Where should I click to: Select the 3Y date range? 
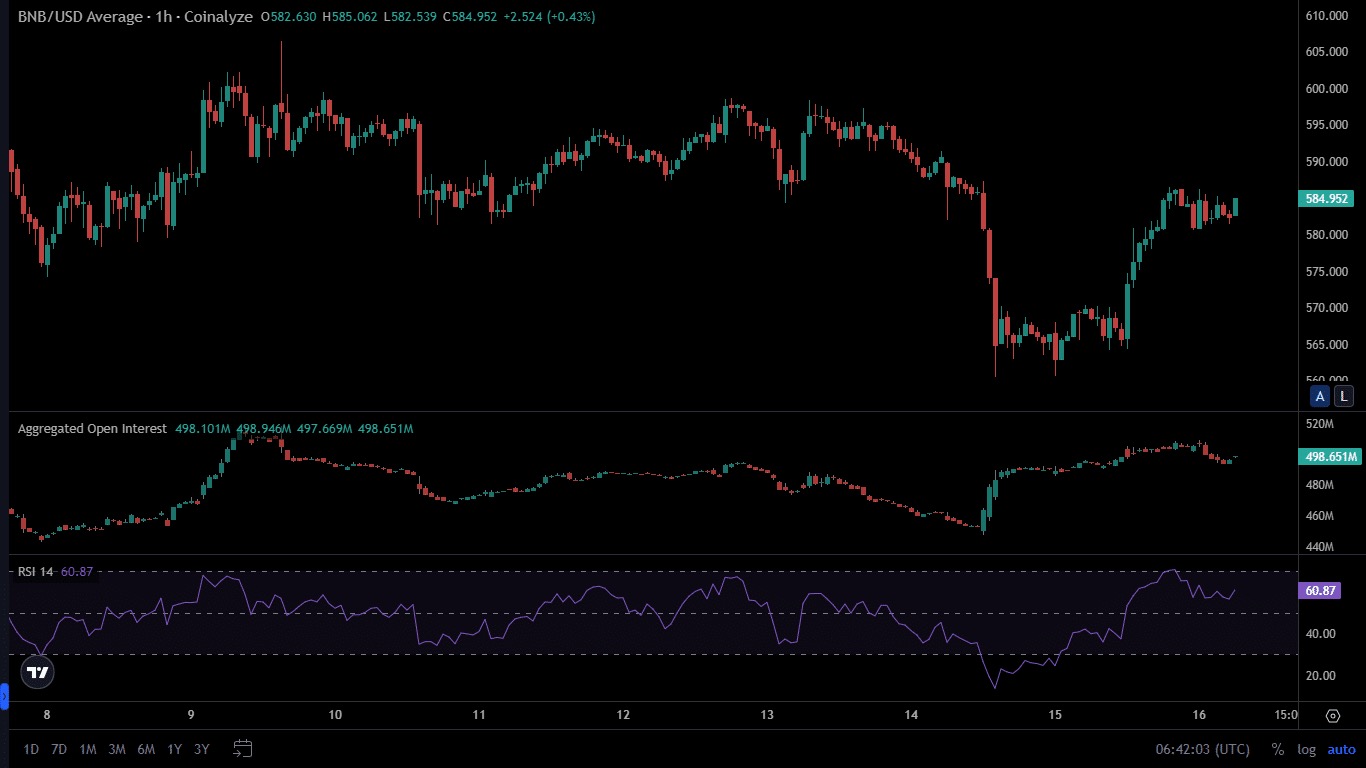point(202,749)
